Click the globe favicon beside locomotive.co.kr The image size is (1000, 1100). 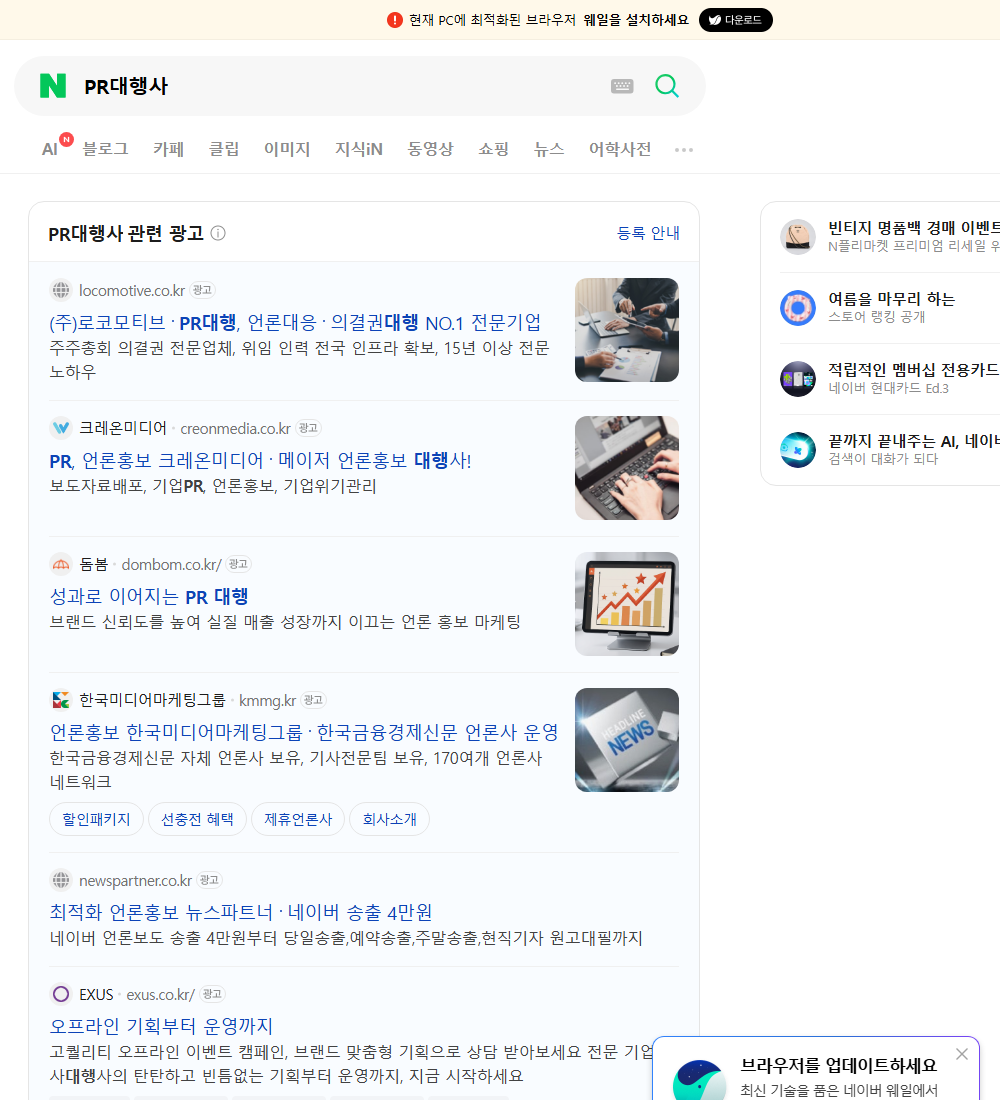pyautogui.click(x=61, y=290)
